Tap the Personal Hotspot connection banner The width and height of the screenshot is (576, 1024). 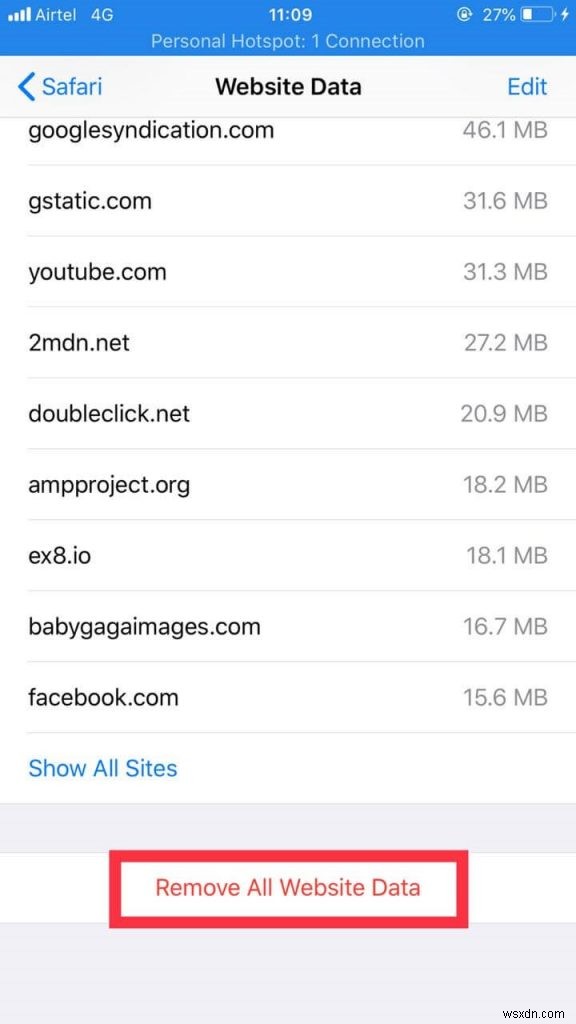tap(288, 41)
